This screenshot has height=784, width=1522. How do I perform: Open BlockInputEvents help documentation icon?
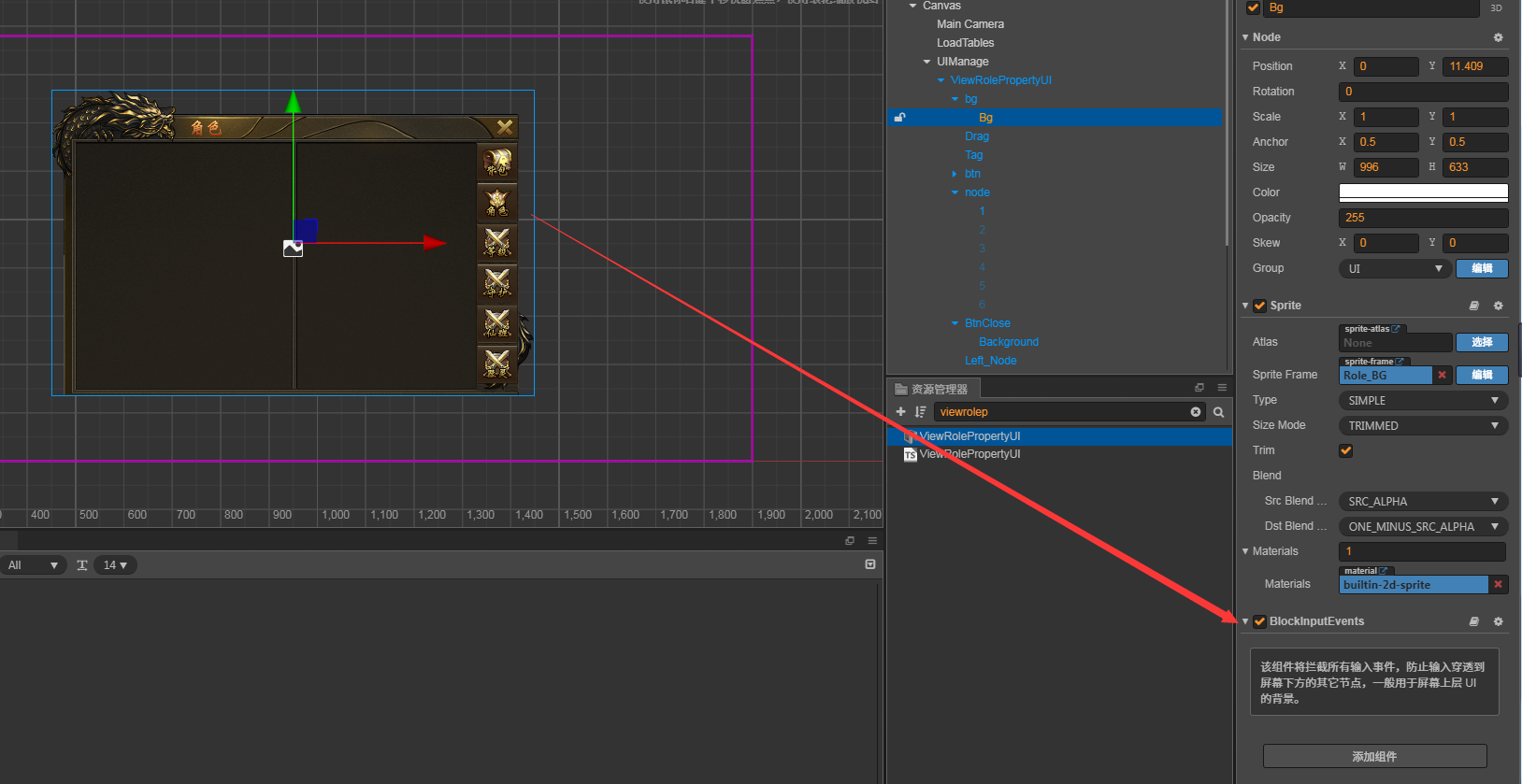[x=1474, y=621]
